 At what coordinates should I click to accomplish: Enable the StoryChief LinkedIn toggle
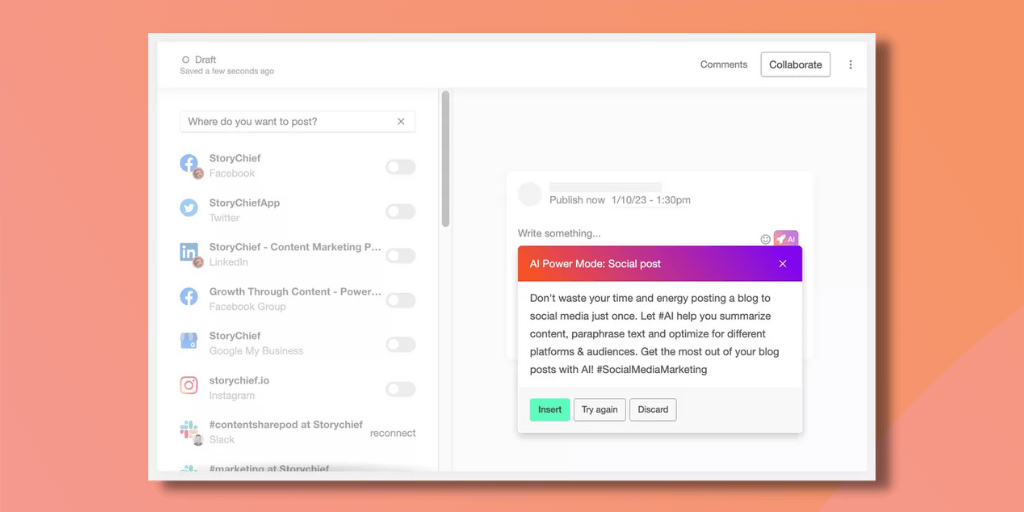[400, 256]
